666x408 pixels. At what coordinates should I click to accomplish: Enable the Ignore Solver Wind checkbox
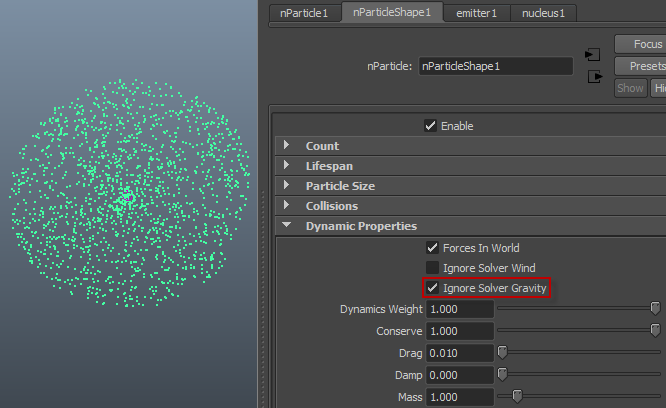point(433,268)
